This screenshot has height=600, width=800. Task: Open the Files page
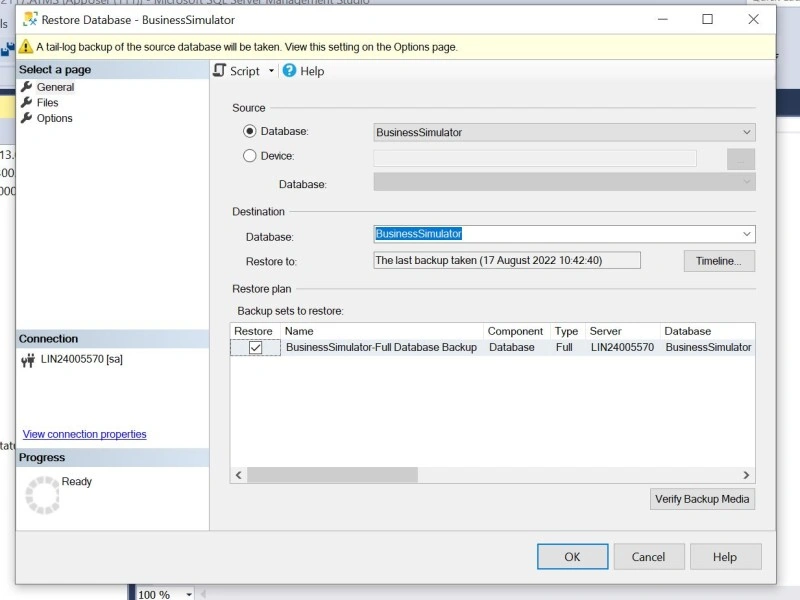47,103
